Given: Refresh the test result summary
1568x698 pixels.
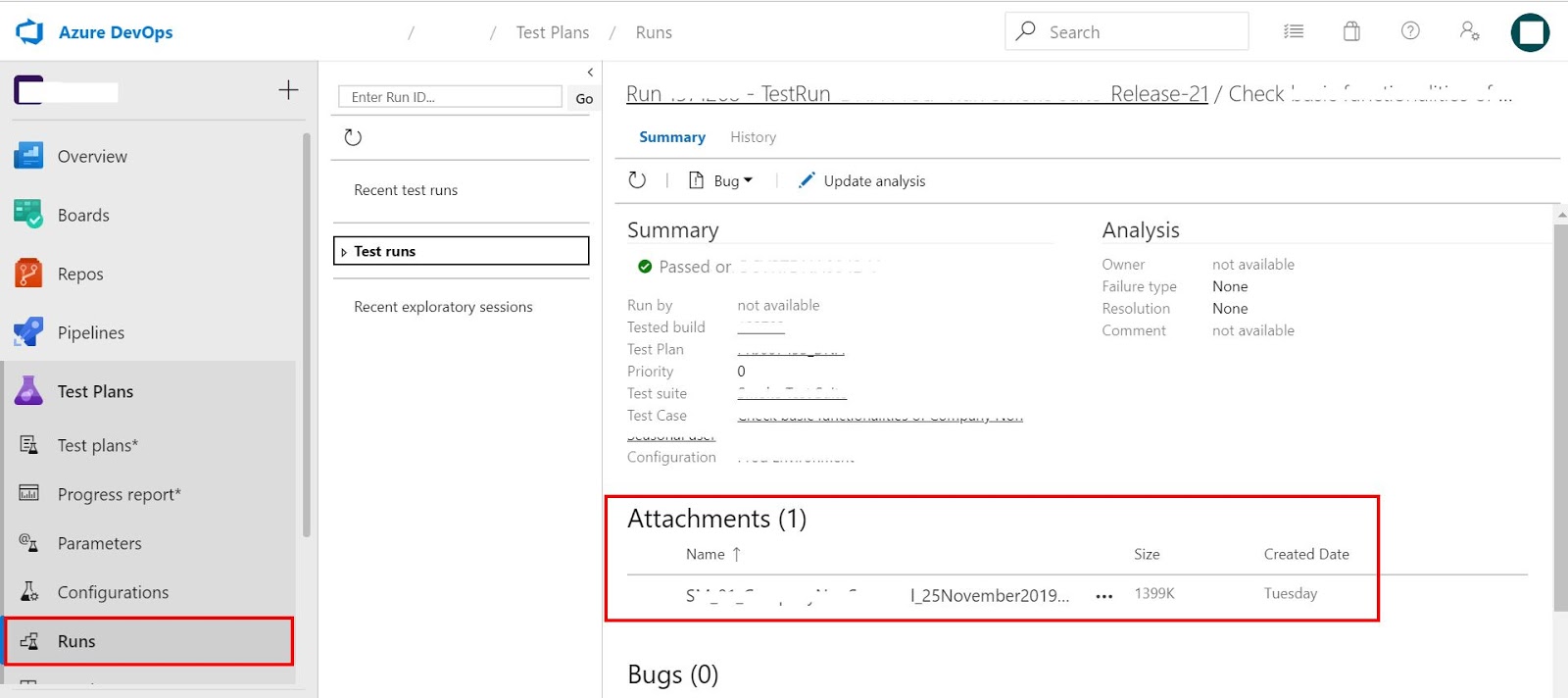Looking at the screenshot, I should [637, 180].
